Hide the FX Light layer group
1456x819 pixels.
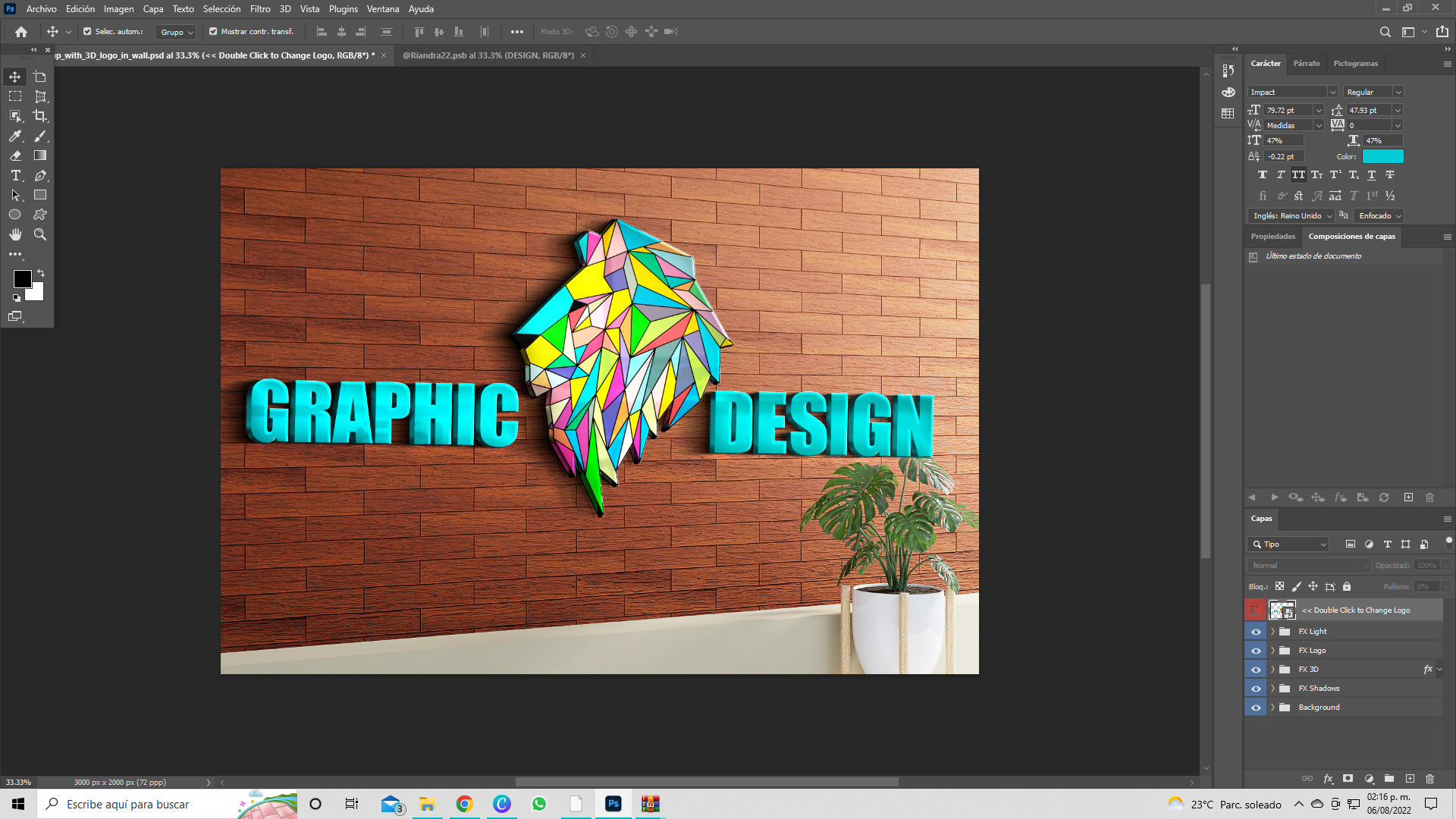point(1256,632)
